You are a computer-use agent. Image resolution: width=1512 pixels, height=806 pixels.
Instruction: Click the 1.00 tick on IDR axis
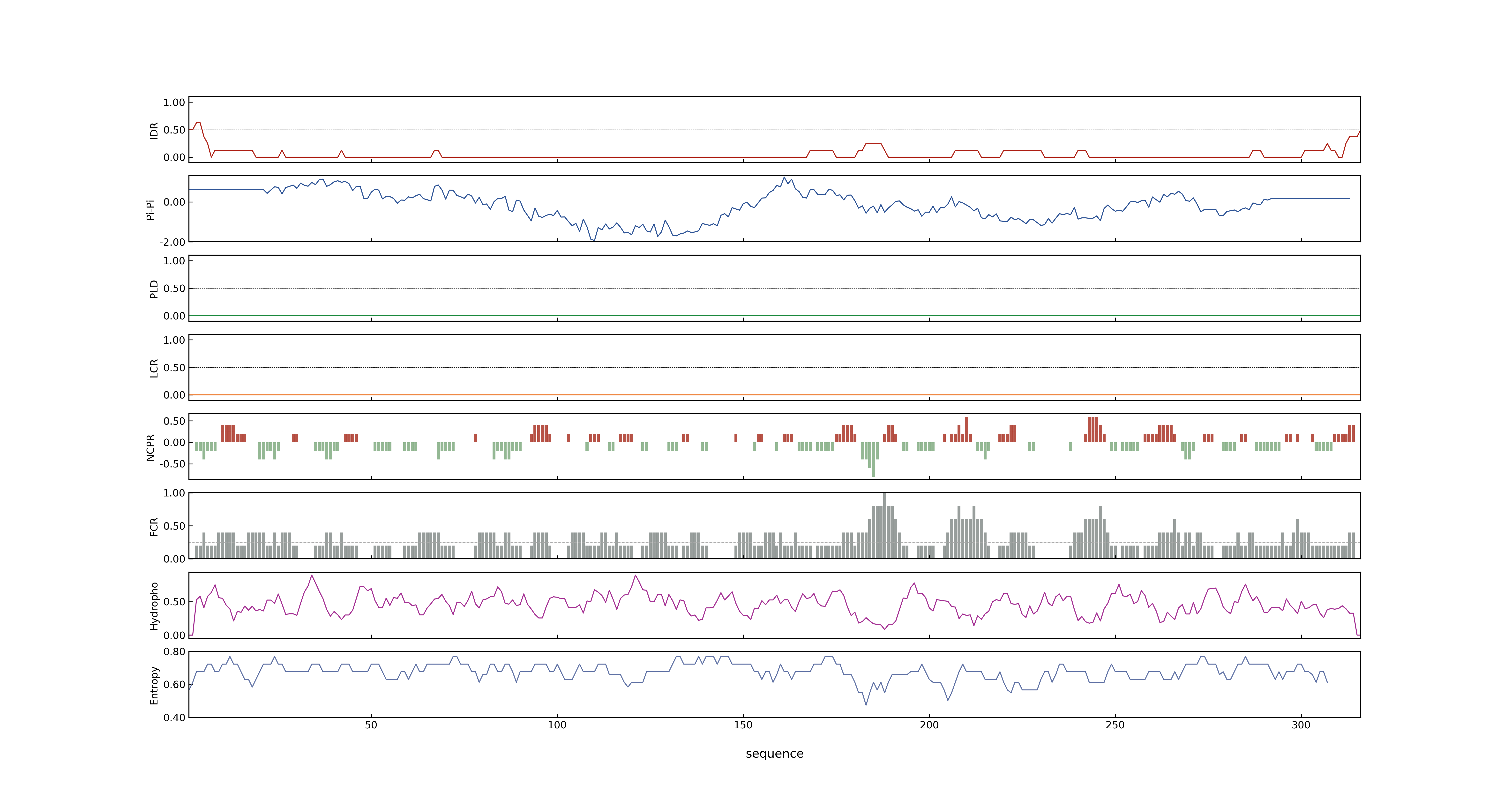174,103
